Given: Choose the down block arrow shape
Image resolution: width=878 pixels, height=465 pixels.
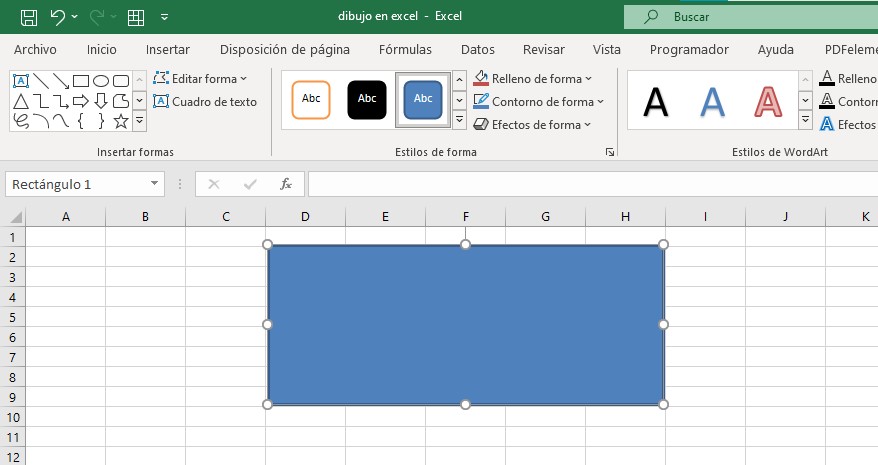Looking at the screenshot, I should pos(101,101).
